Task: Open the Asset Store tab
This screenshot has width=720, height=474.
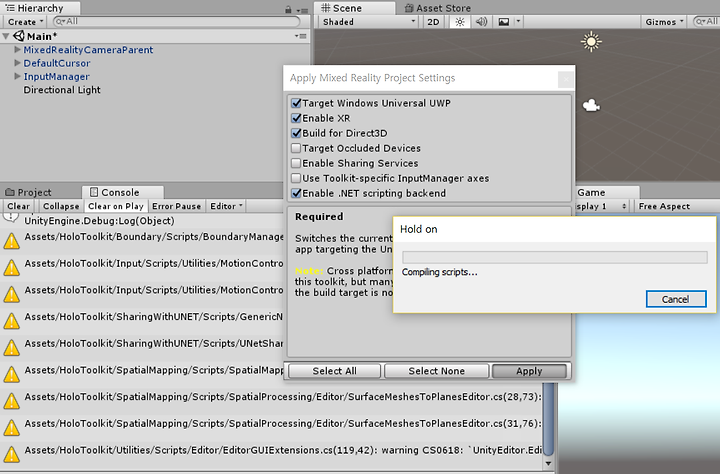Action: click(438, 8)
